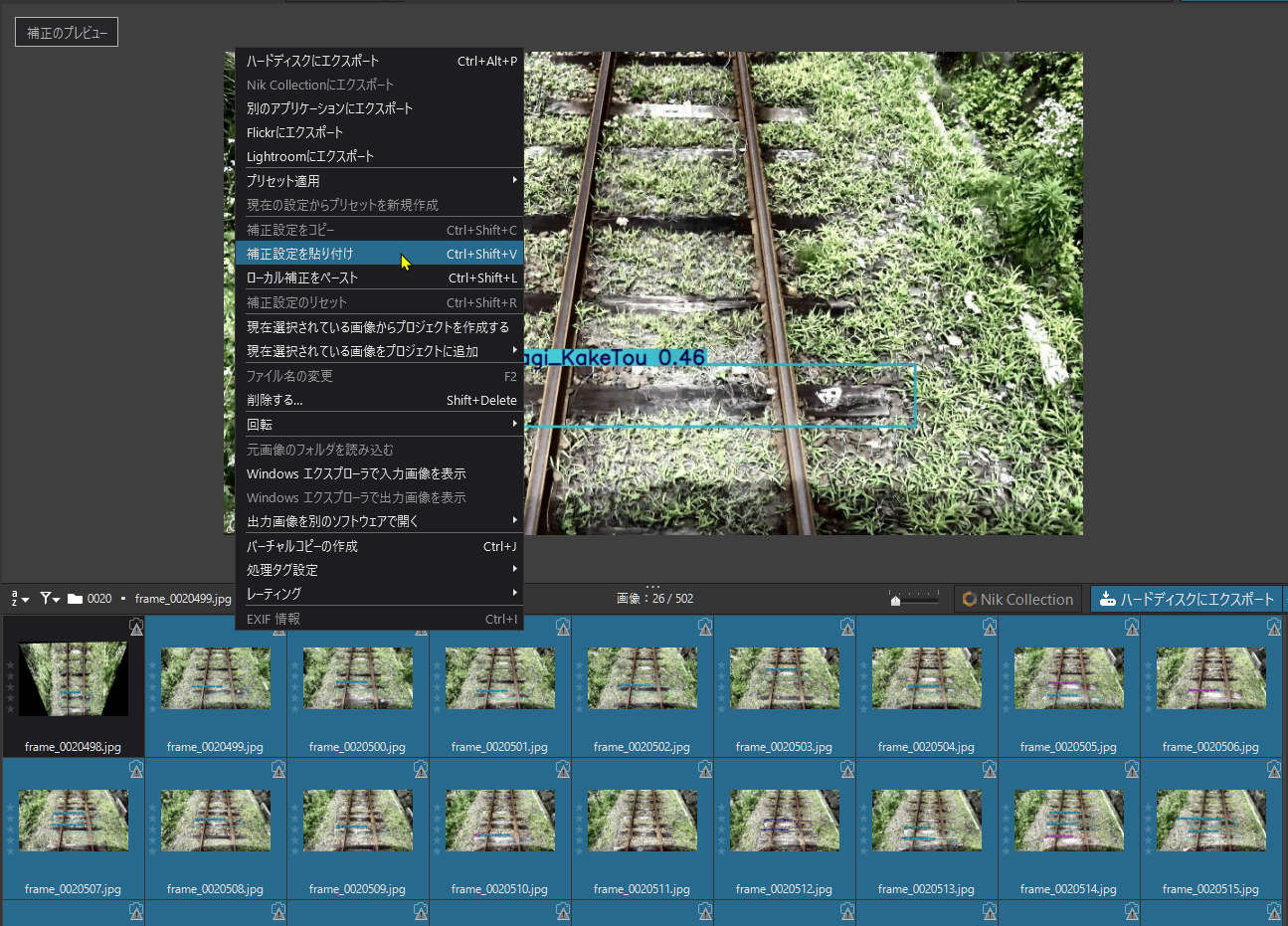Click the Nik Collection button
Viewport: 1288px width, 926px height.
pyautogui.click(x=1017, y=600)
